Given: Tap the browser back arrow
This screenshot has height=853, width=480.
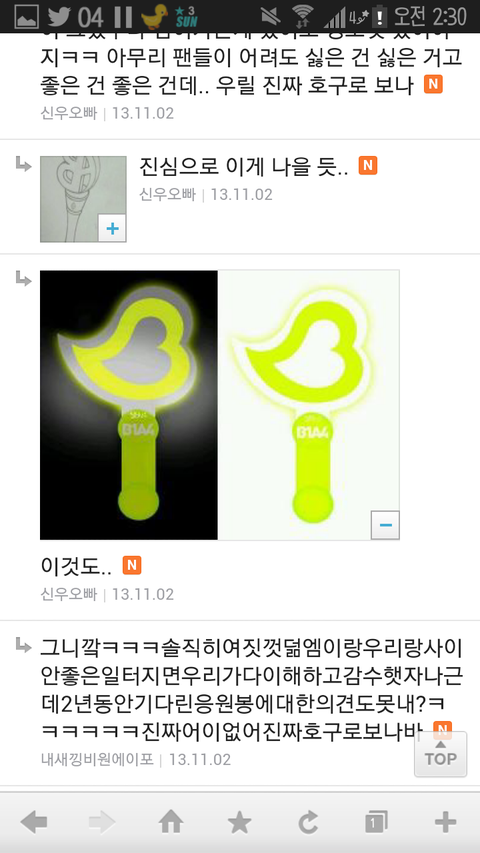Looking at the screenshot, I should [34, 822].
